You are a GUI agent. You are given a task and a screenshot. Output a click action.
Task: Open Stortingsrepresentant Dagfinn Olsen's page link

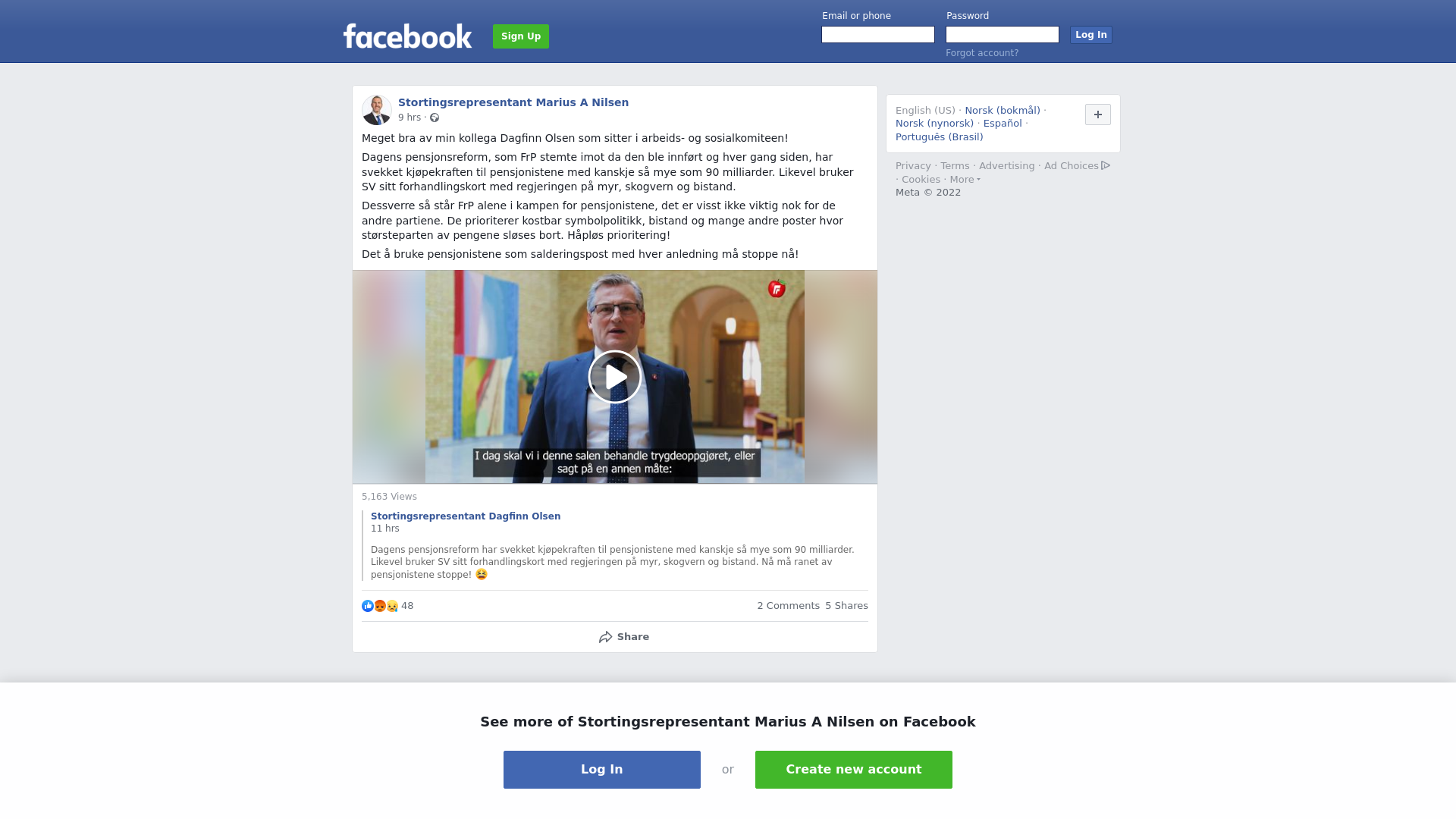click(466, 516)
